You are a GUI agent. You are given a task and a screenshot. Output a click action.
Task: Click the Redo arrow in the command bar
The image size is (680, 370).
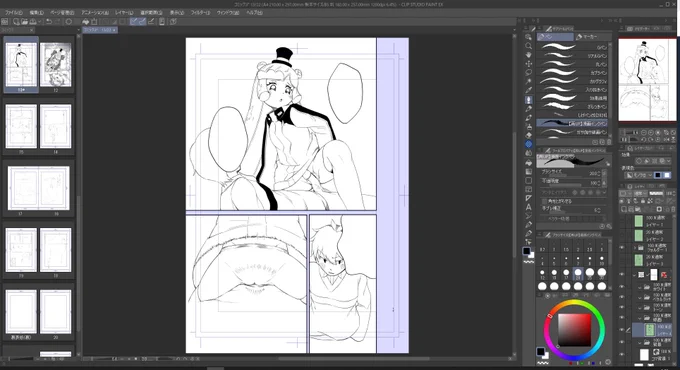pos(57,21)
